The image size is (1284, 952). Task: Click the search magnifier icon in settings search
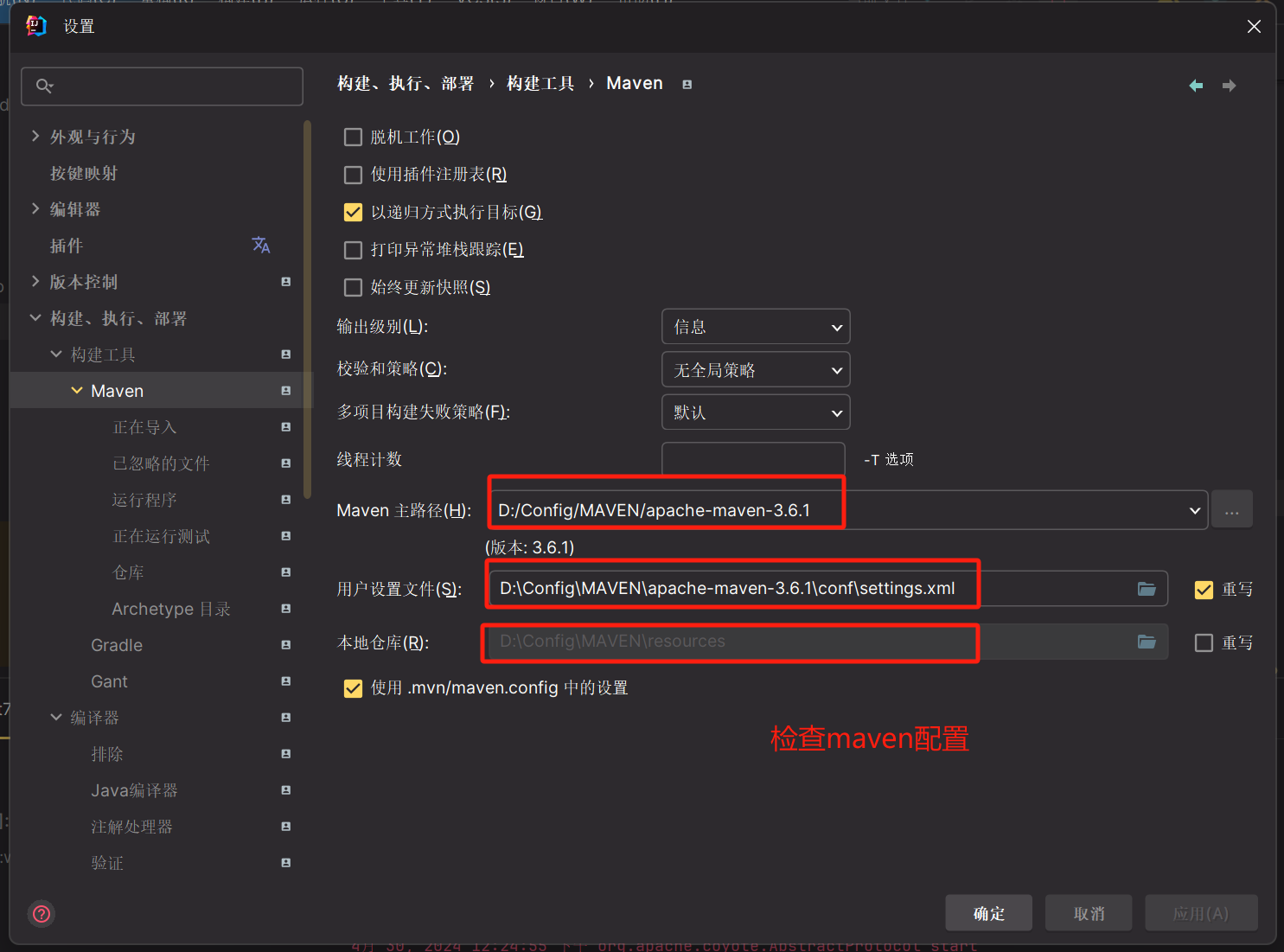click(44, 86)
